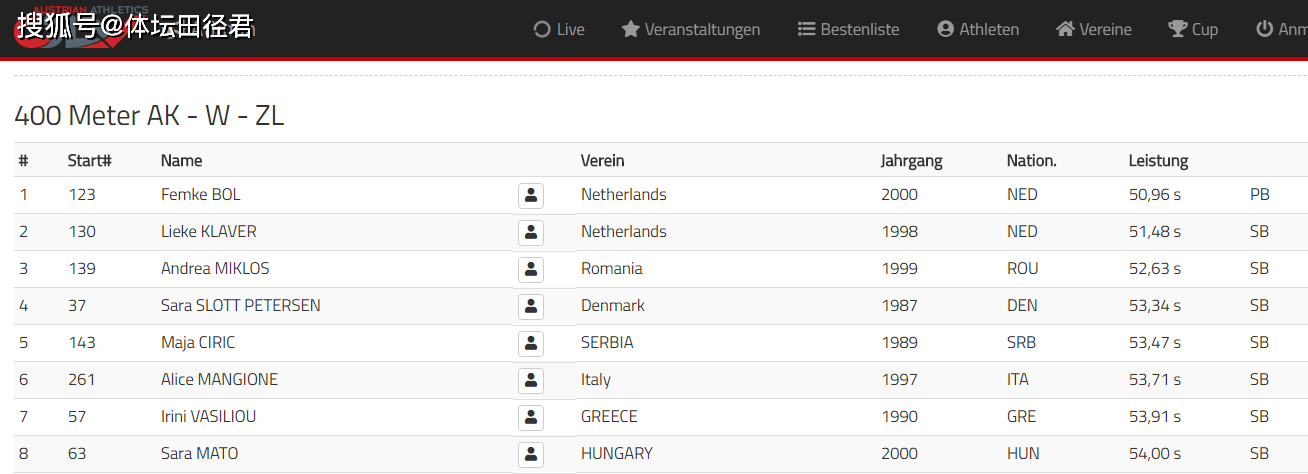1308x474 pixels.
Task: Go to the Live menu item
Action: click(559, 29)
